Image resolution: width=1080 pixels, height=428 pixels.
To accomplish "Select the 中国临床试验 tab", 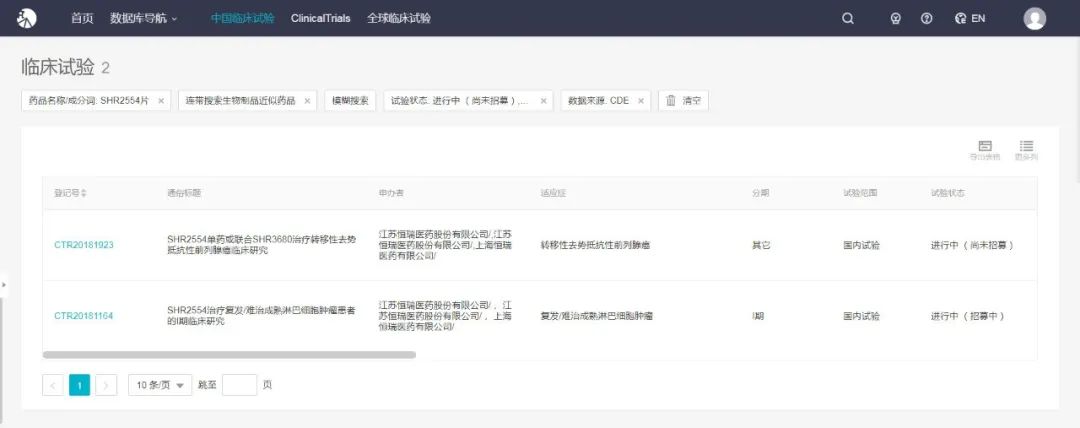I will [x=242, y=19].
